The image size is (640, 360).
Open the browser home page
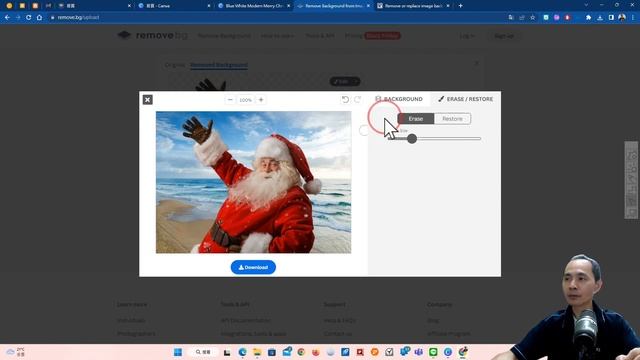click(x=39, y=18)
